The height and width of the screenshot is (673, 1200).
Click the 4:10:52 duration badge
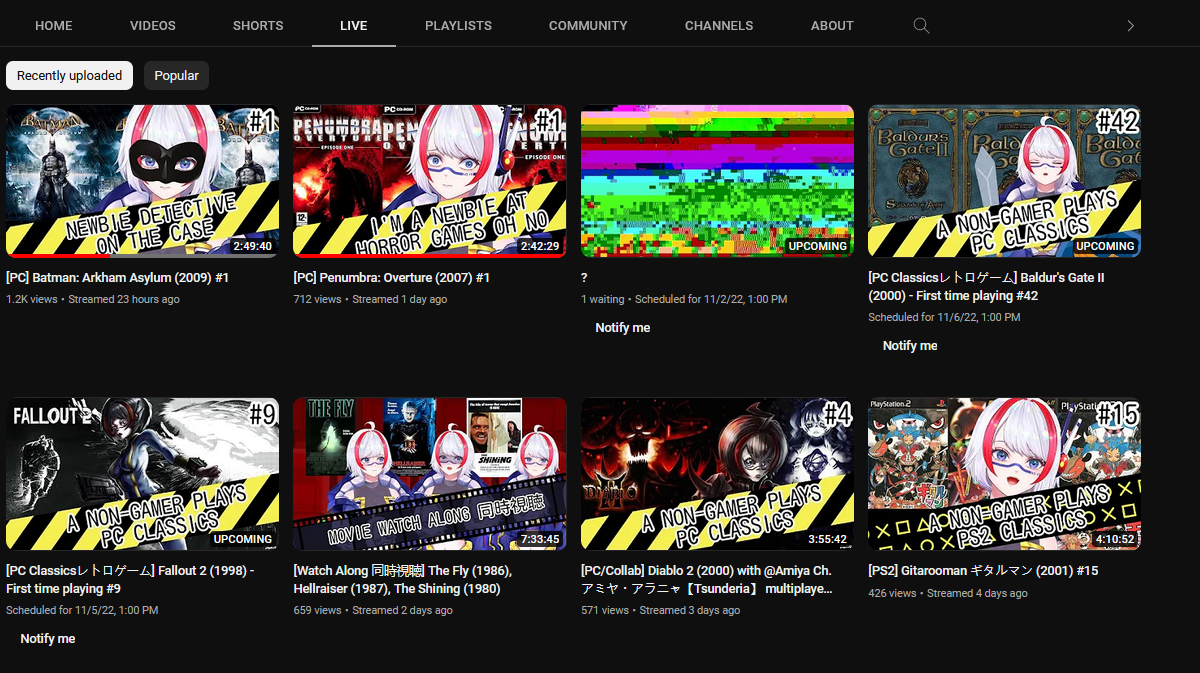(1114, 539)
